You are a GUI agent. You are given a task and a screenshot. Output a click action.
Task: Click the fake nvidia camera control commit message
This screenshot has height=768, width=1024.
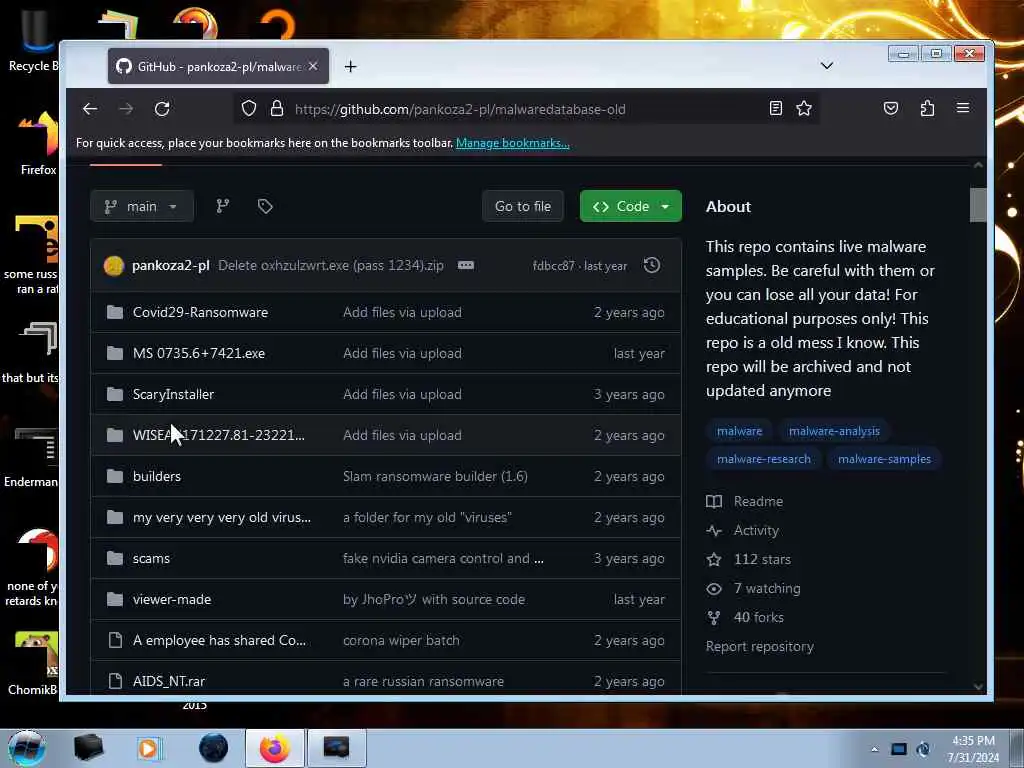click(x=443, y=558)
